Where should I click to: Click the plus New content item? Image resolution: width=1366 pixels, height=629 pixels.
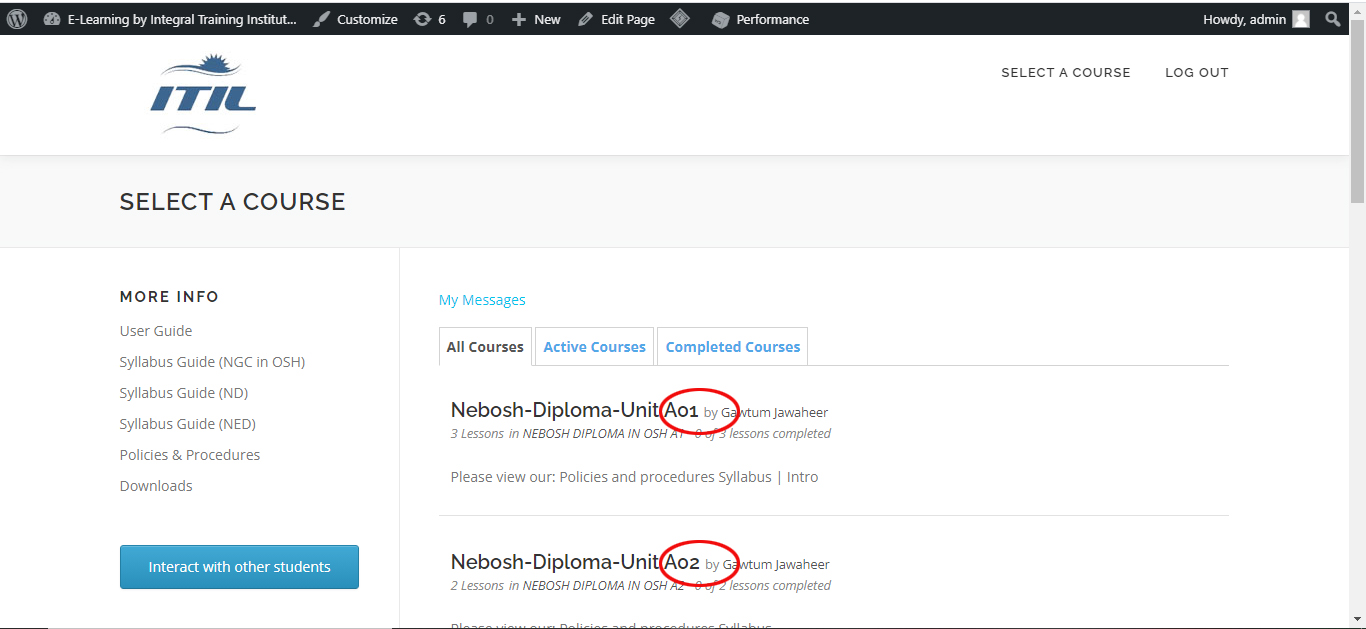pos(536,19)
